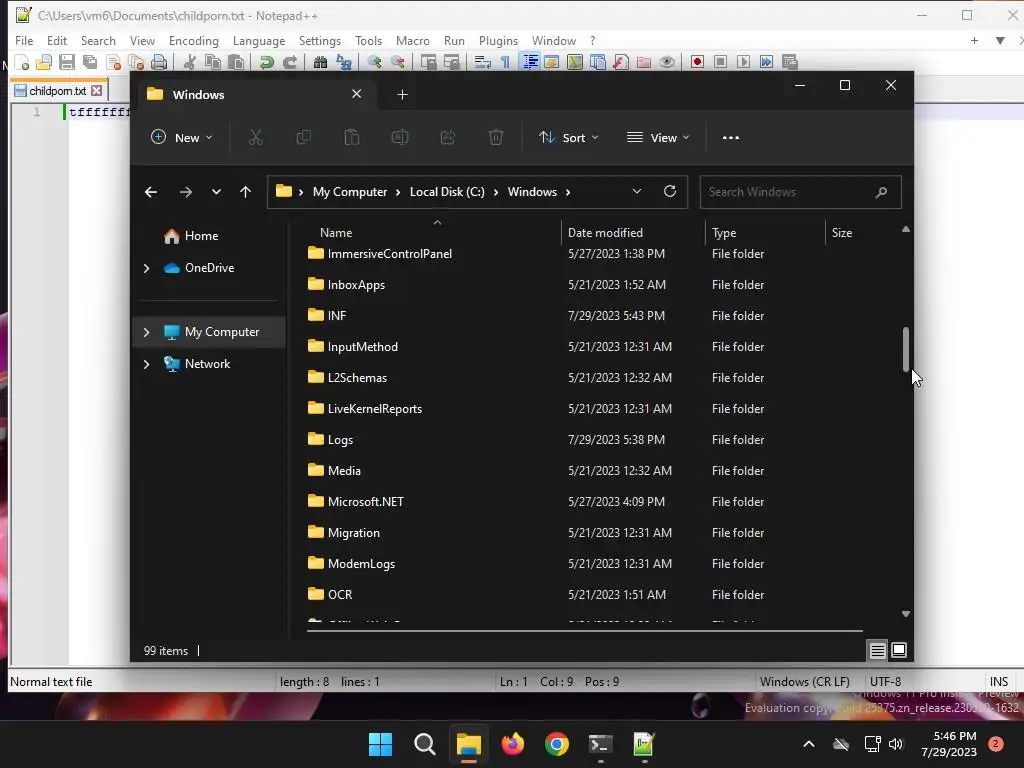
Task: Open Firefox from the taskbar
Action: click(513, 744)
